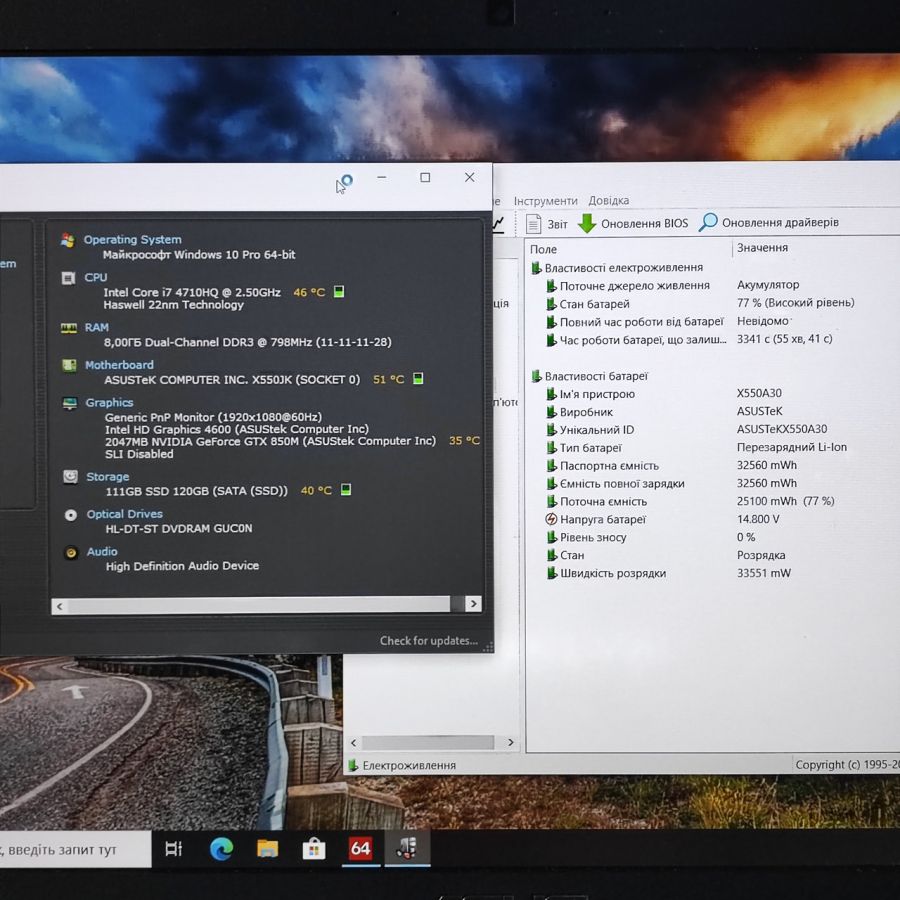Viewport: 900px width, 900px height.
Task: Click the Windows search box on taskbar
Action: 75,849
